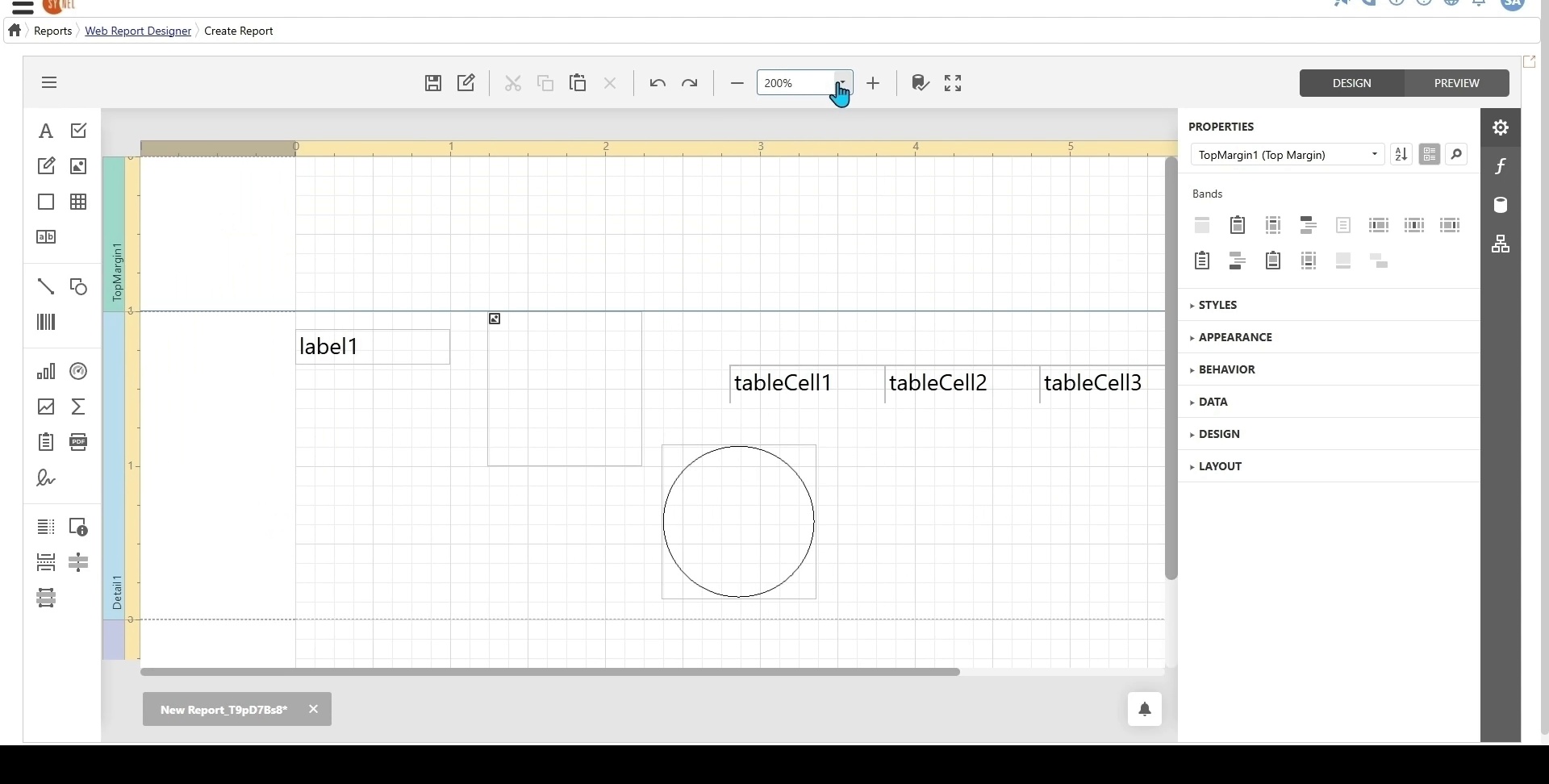Select the Cross-Band Box control
The image size is (1549, 784).
pos(46,598)
